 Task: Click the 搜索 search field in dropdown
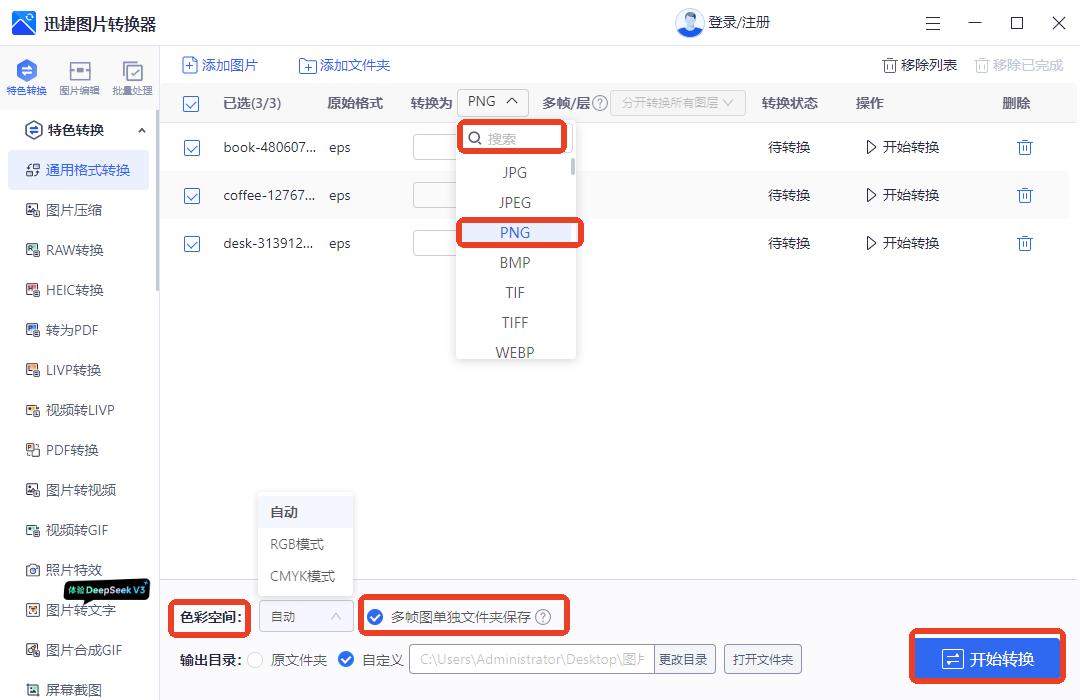click(x=512, y=137)
